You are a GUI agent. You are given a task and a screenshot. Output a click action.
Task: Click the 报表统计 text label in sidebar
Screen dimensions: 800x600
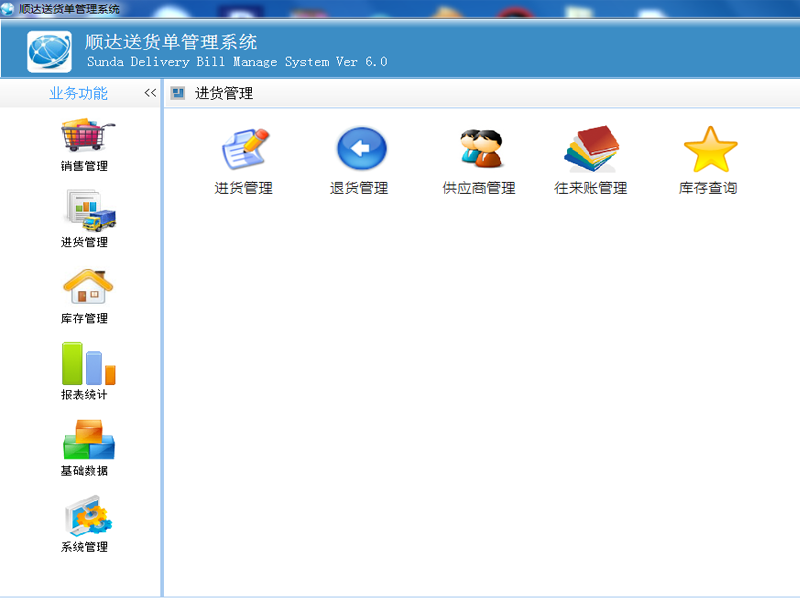(84, 395)
